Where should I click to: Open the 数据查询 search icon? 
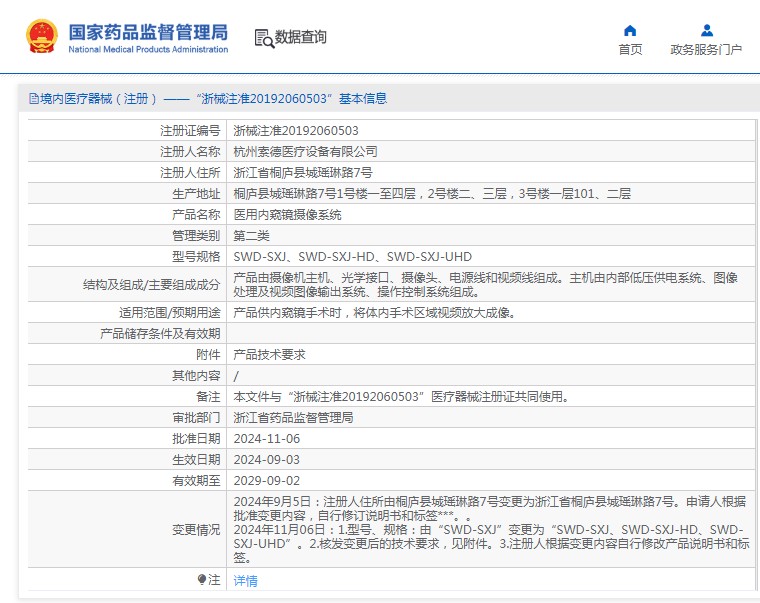[264, 38]
